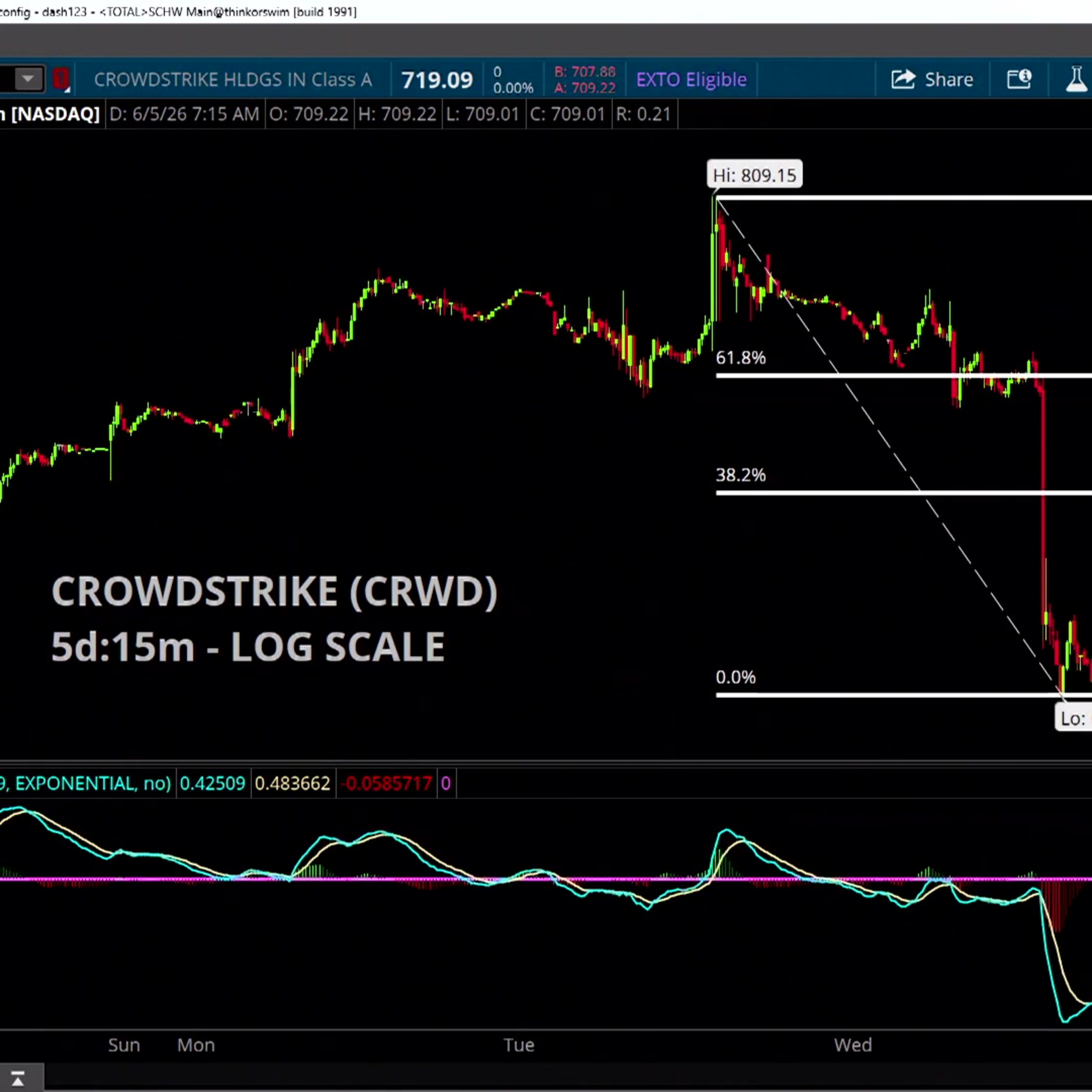Open the symbol selector dropdown arrow
Screen dimensions: 1092x1092
(x=28, y=79)
